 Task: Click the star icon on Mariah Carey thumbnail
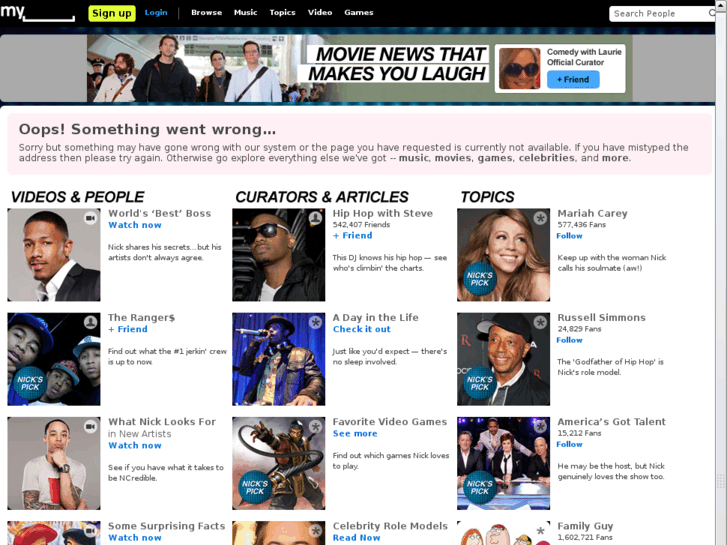540,218
